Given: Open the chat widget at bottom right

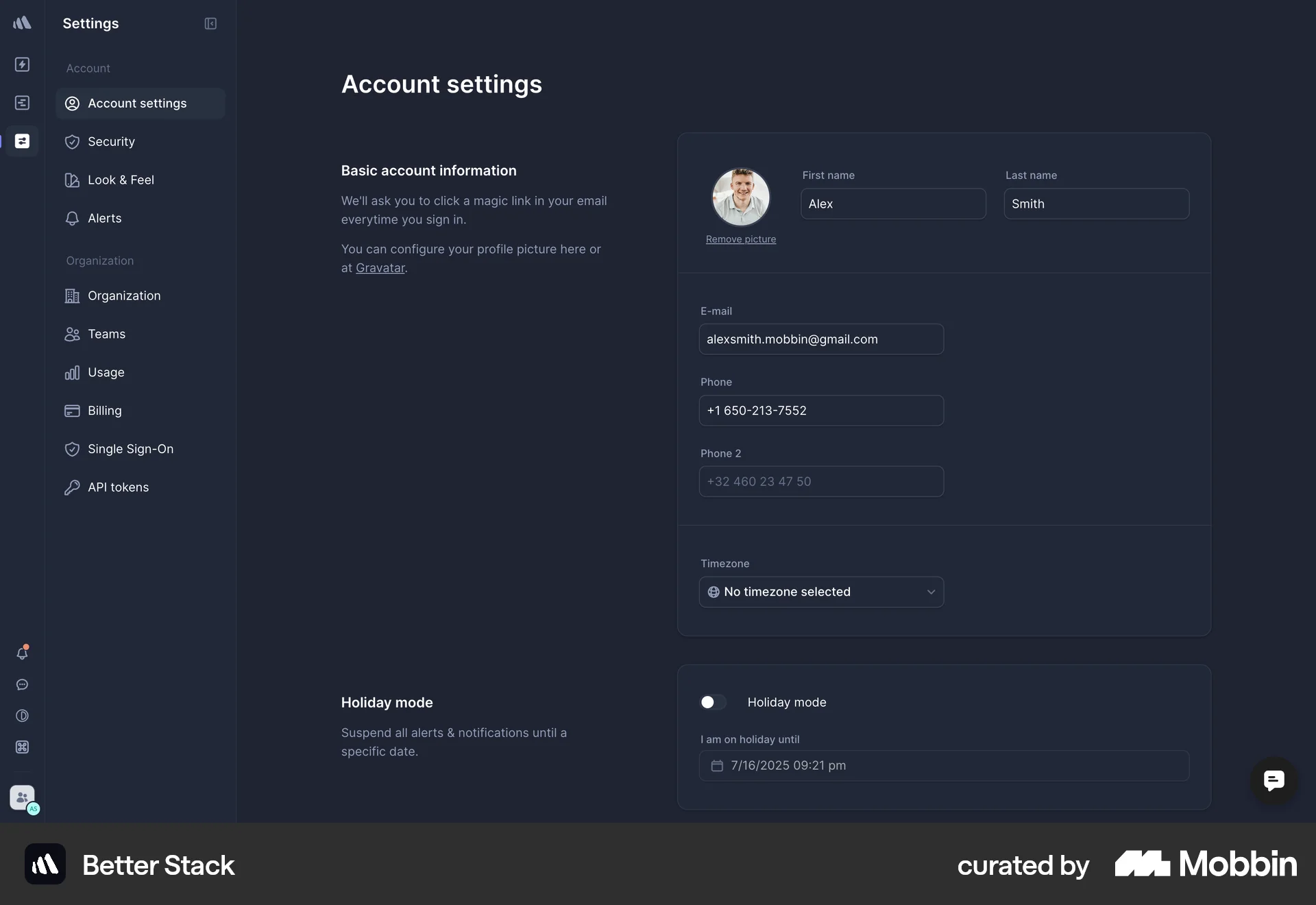Looking at the screenshot, I should pyautogui.click(x=1273, y=781).
